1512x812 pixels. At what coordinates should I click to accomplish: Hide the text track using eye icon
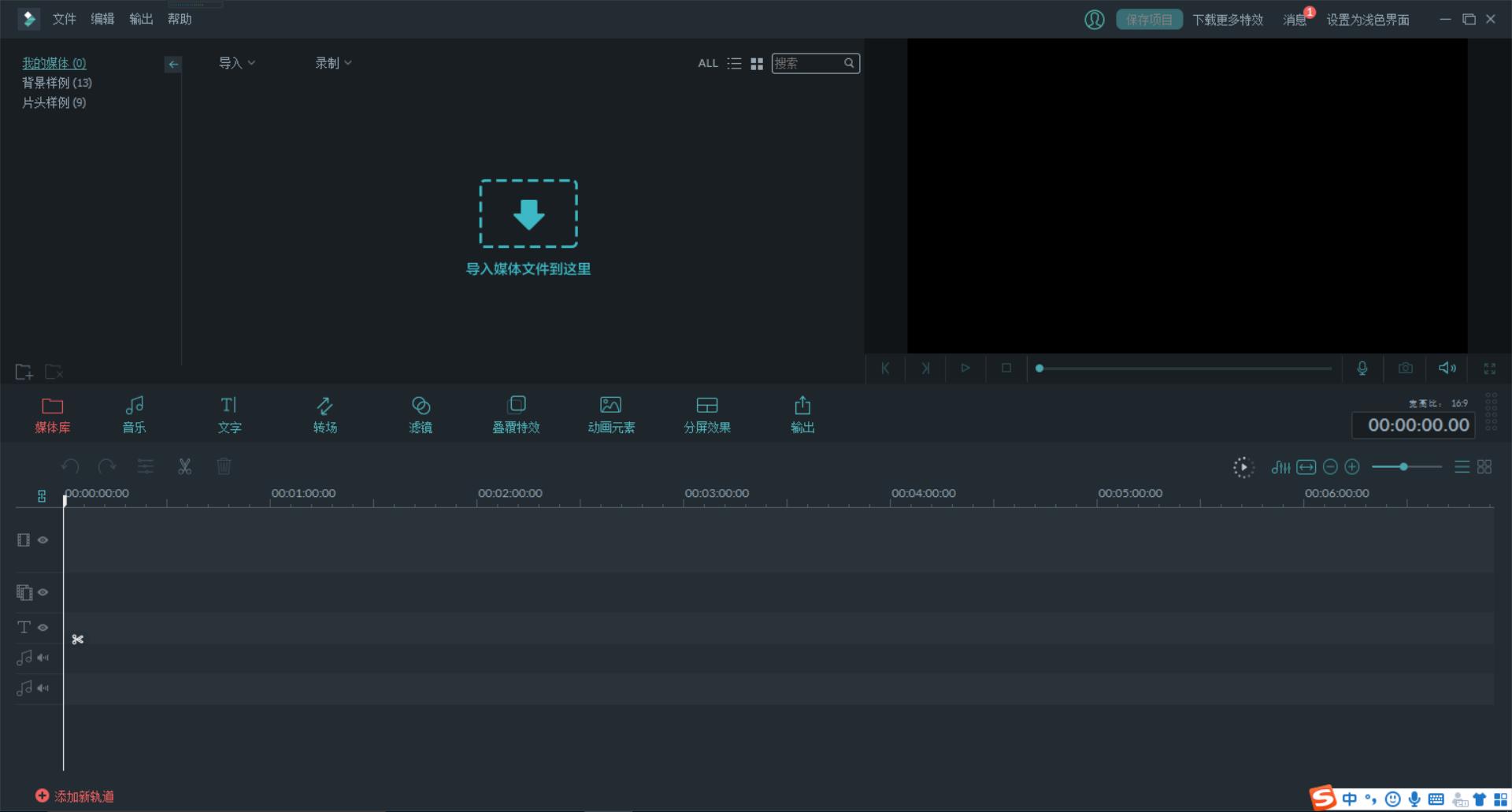click(x=43, y=628)
